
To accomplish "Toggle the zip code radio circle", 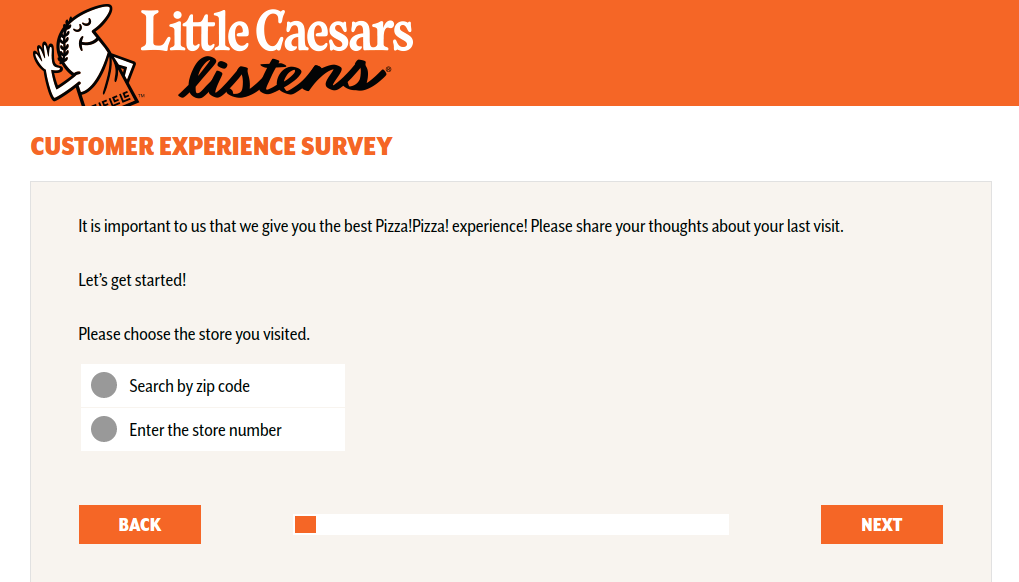I will click(103, 385).
